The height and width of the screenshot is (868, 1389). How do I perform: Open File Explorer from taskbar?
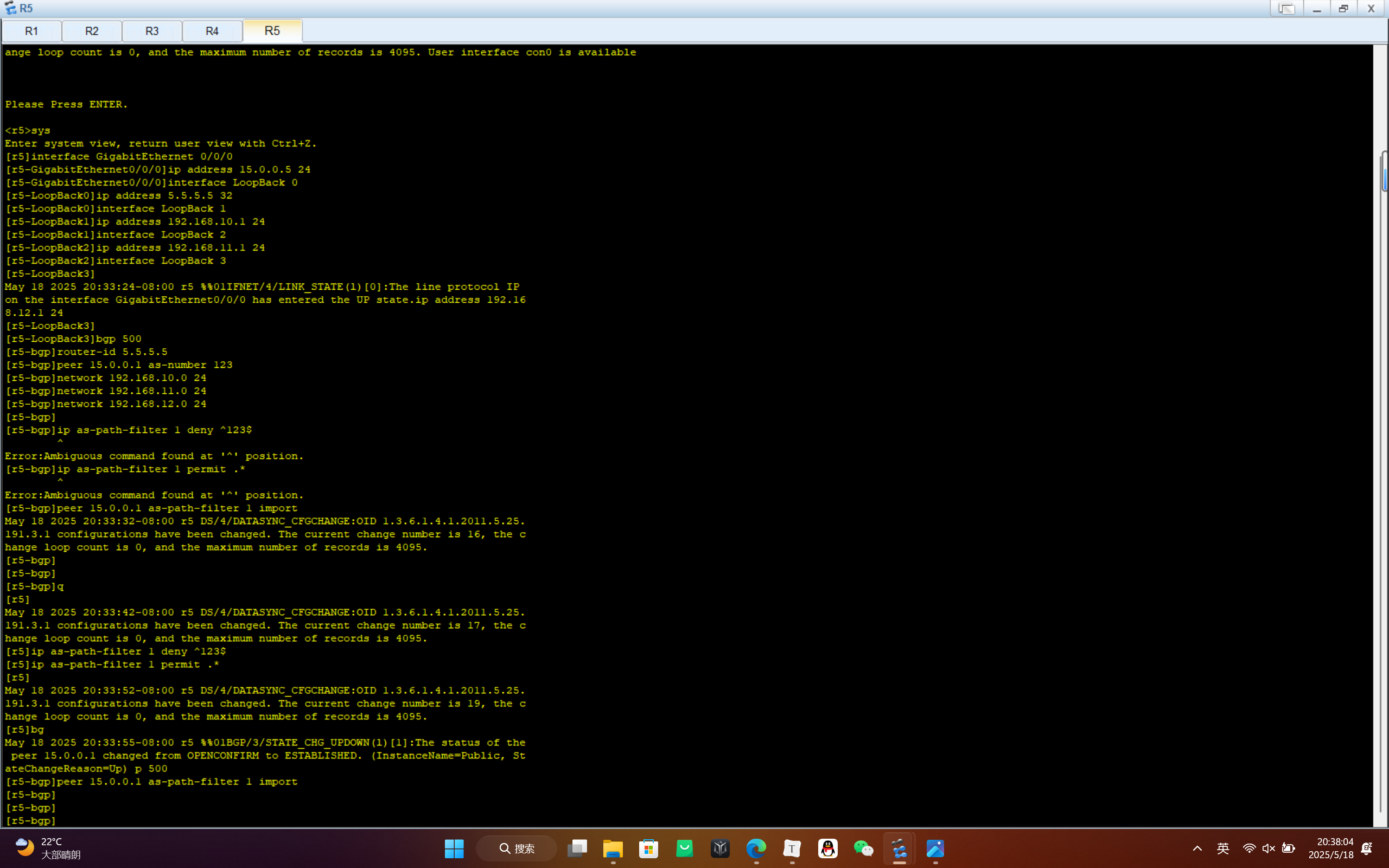(613, 848)
